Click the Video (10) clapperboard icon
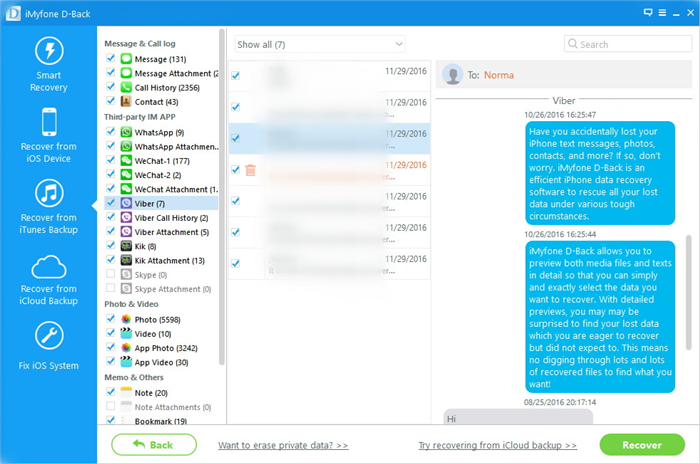Image resolution: width=700 pixels, height=464 pixels. point(126,334)
